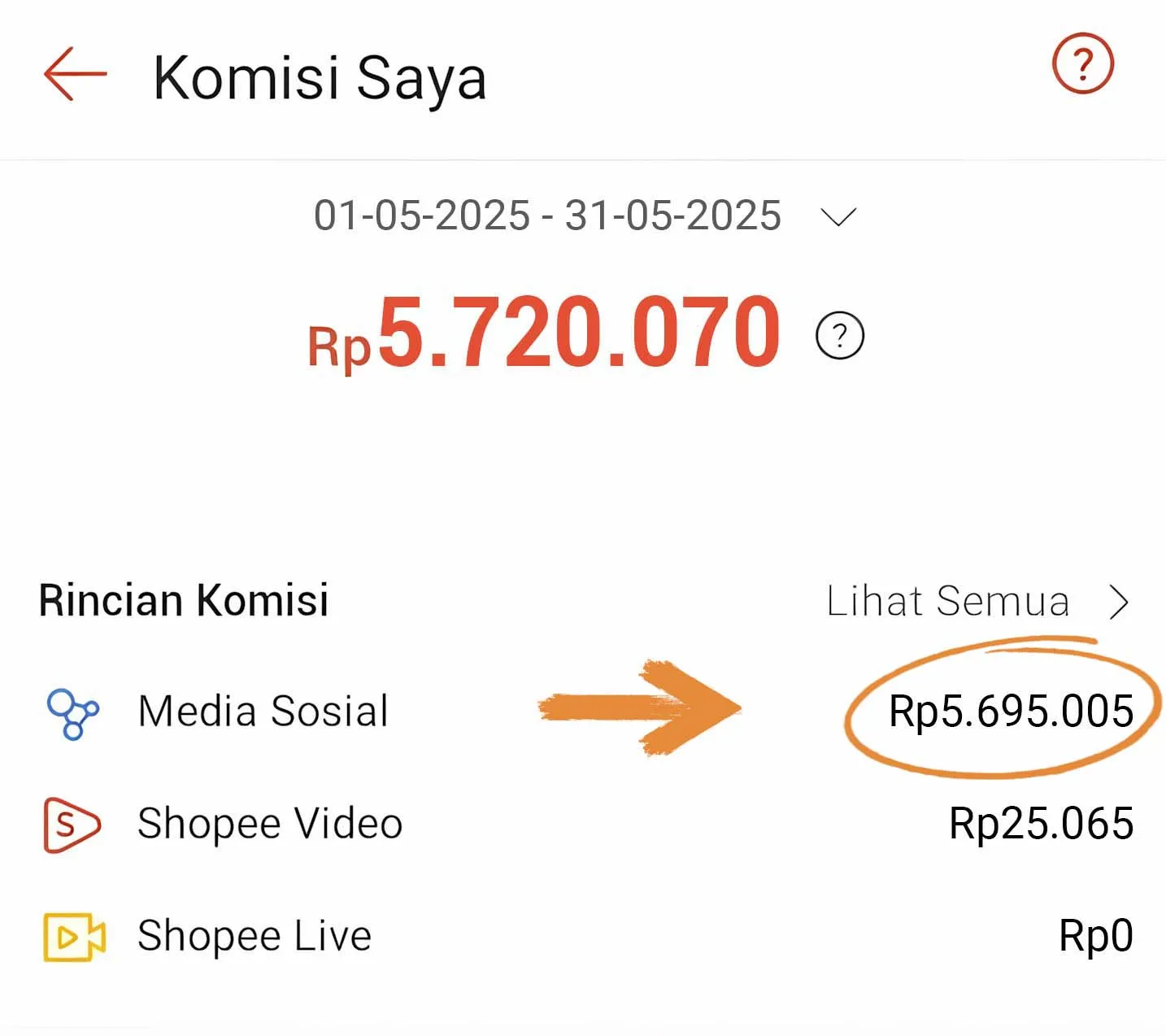Tap the Rp0 value for Shopee Live

click(x=1098, y=937)
